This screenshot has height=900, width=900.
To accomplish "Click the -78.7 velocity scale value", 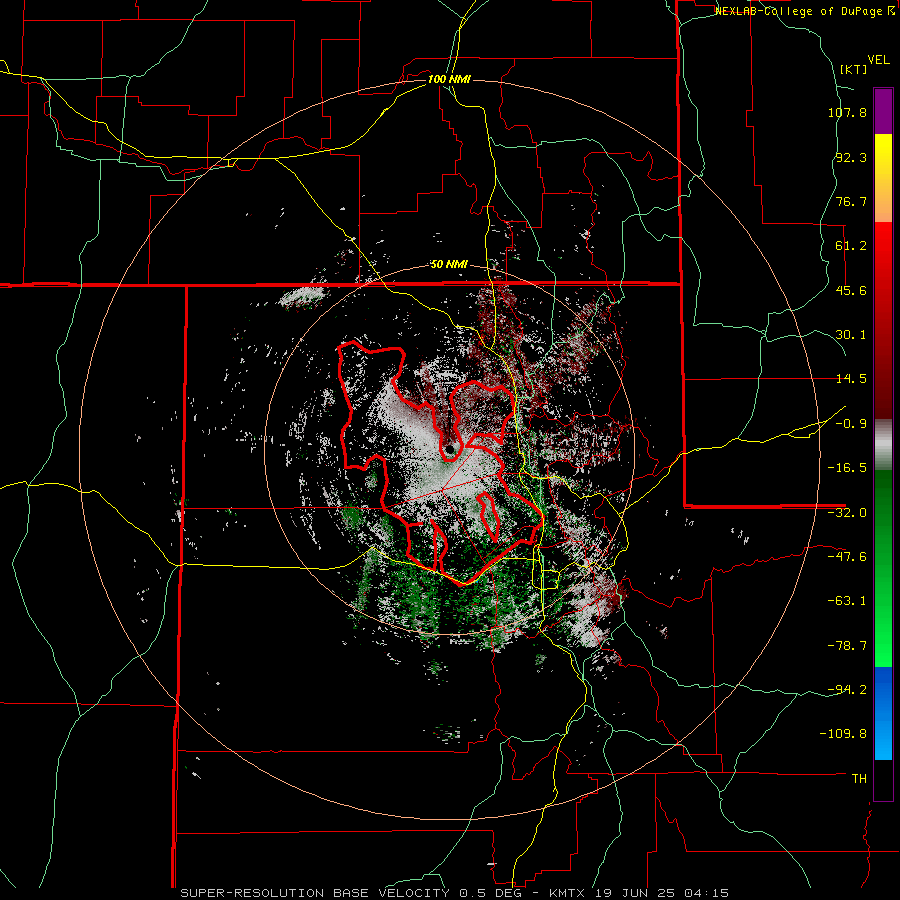I will (847, 646).
